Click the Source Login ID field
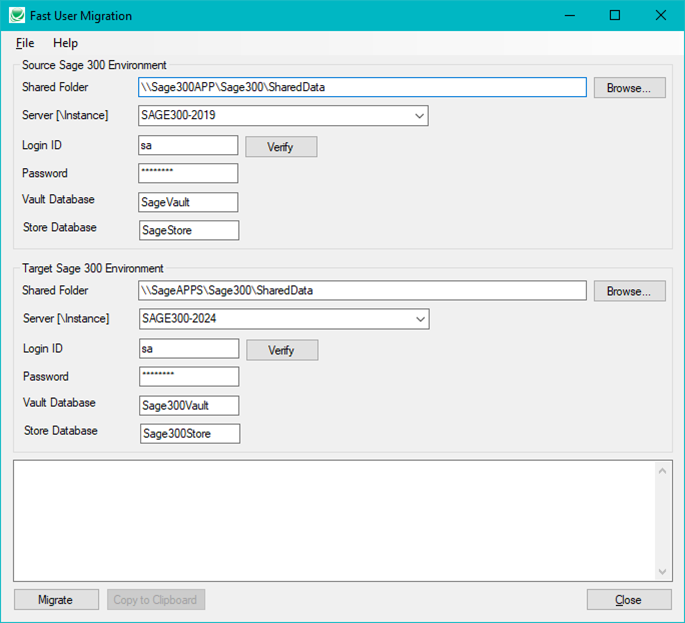Screen dimensions: 685x623 pos(188,145)
